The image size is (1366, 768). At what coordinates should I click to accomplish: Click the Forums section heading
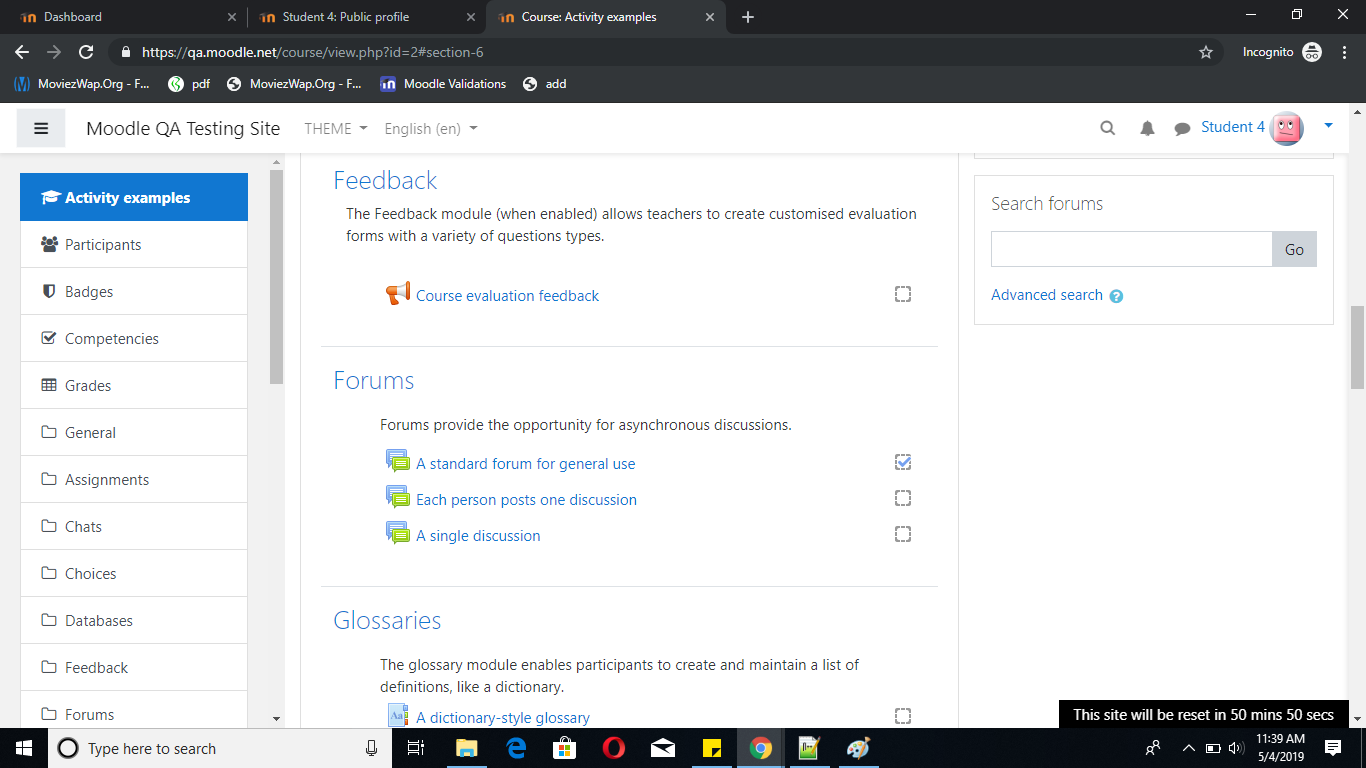click(x=373, y=381)
